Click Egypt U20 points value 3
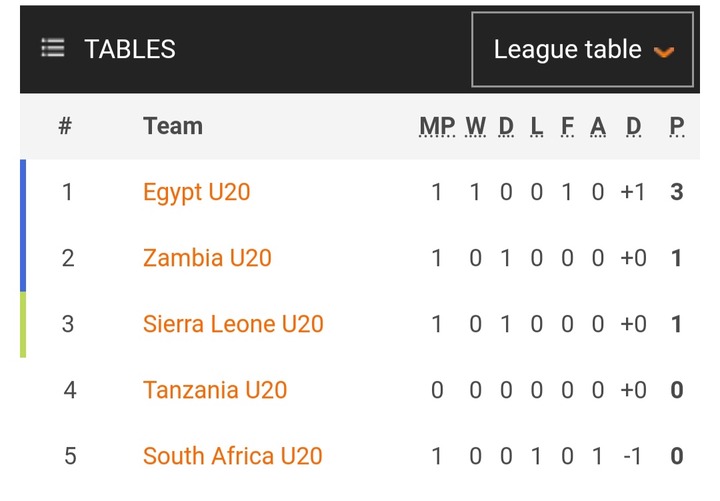 coord(677,192)
